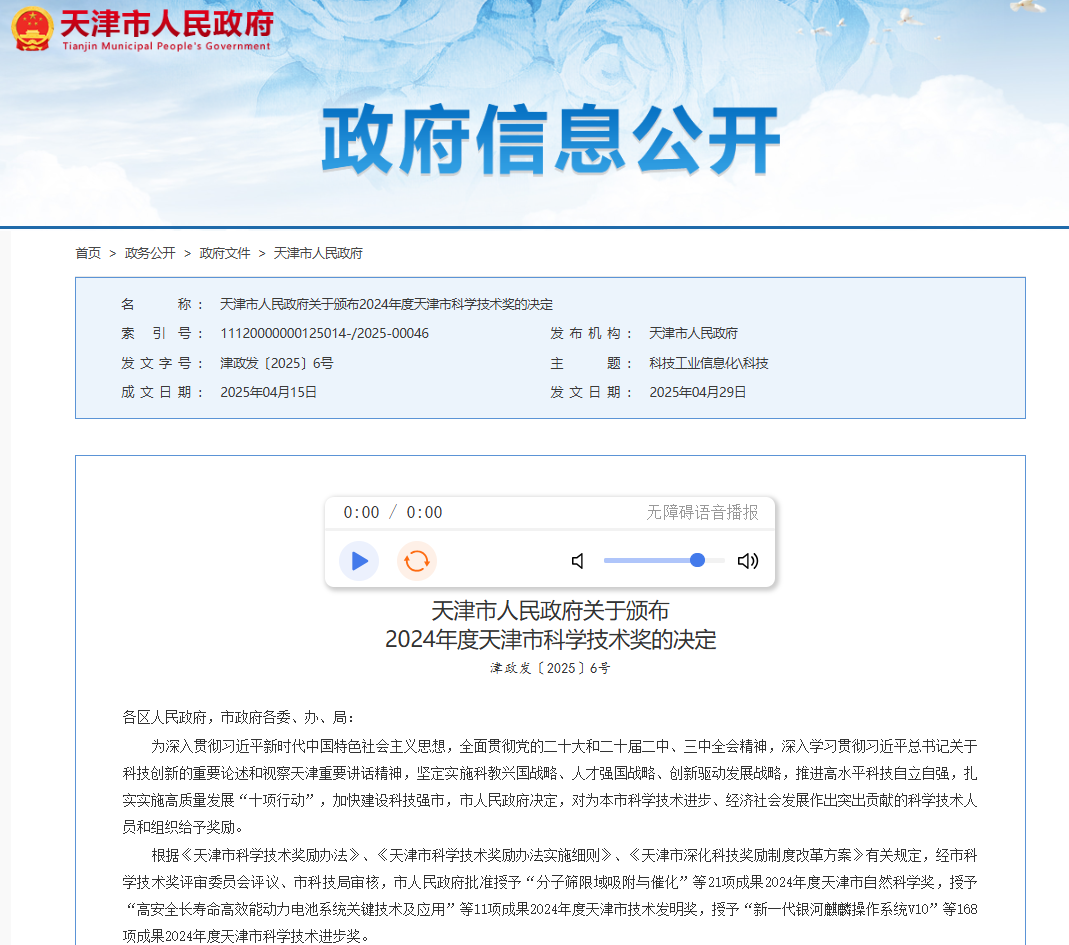Click the 天津市人民政府 breadcrumb entry
Screen dimensions: 1069x945
[318, 253]
